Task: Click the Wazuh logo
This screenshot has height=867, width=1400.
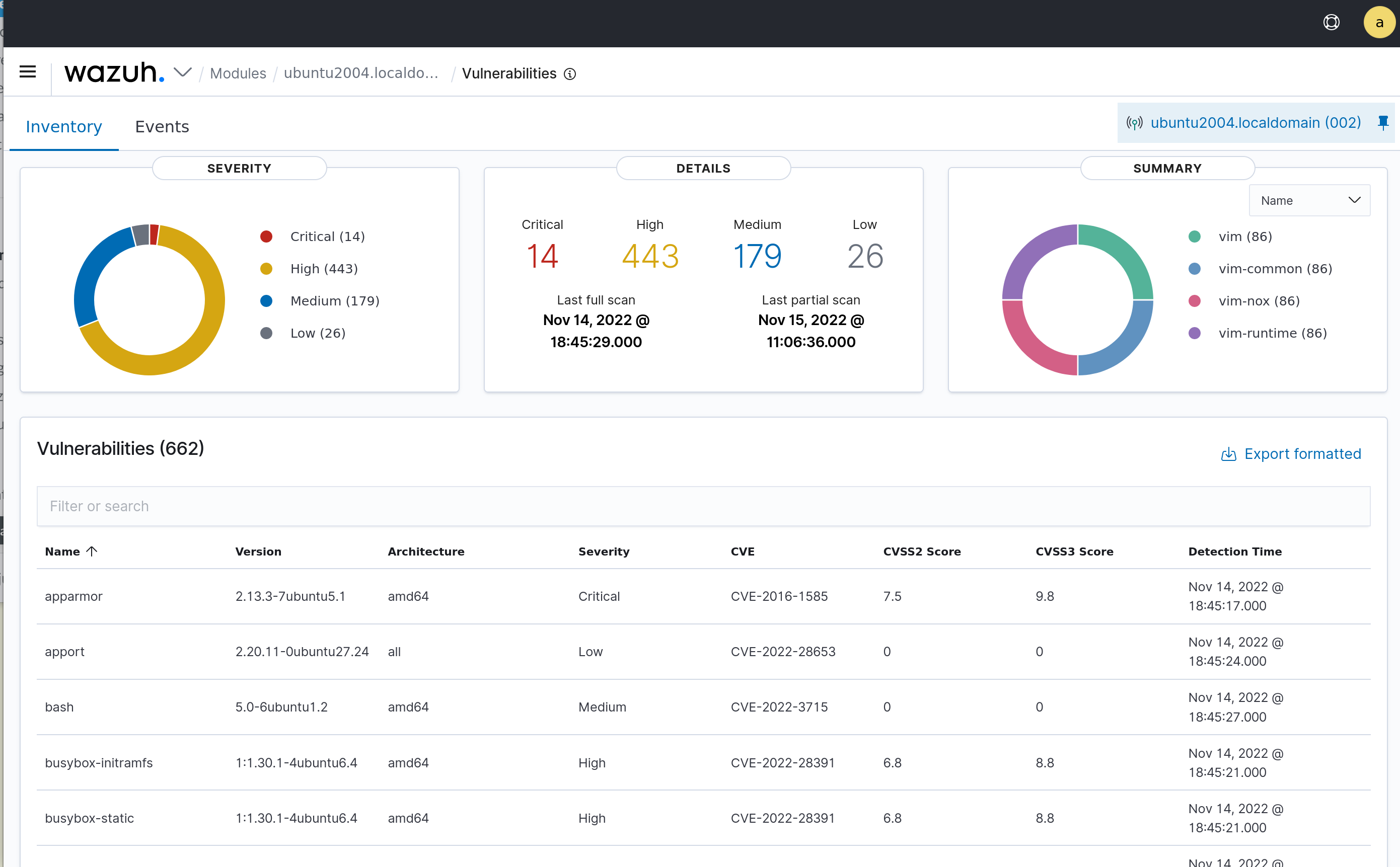Action: (114, 73)
